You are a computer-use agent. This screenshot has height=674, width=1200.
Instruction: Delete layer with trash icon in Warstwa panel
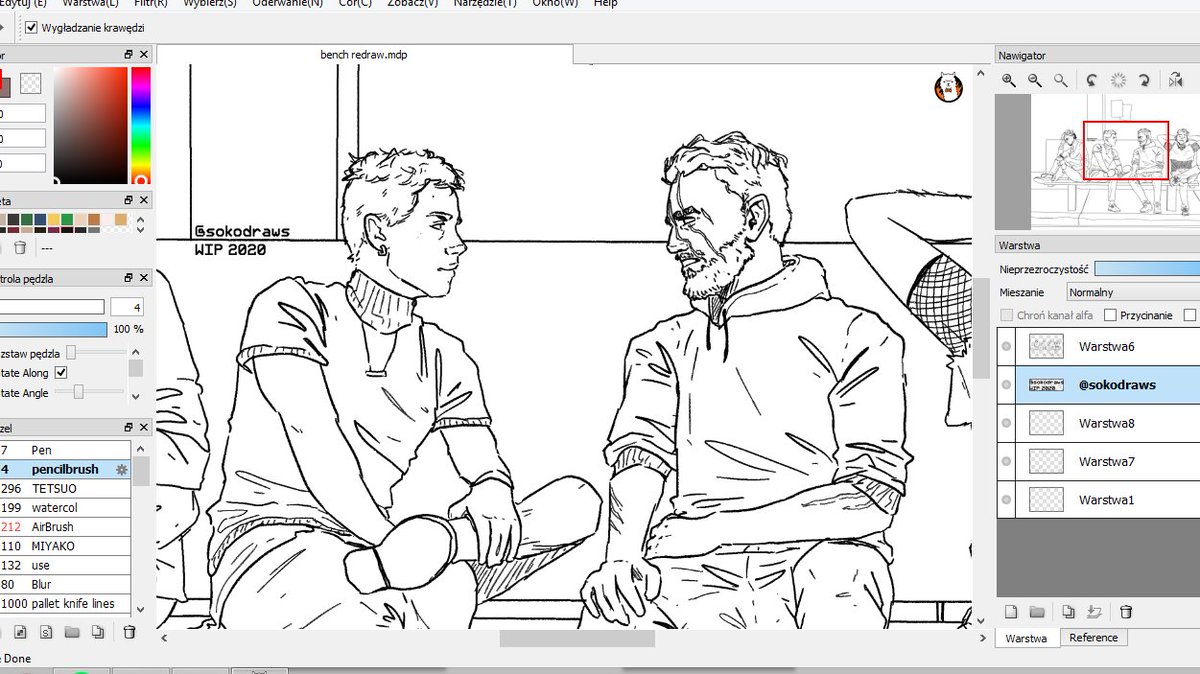point(1126,611)
